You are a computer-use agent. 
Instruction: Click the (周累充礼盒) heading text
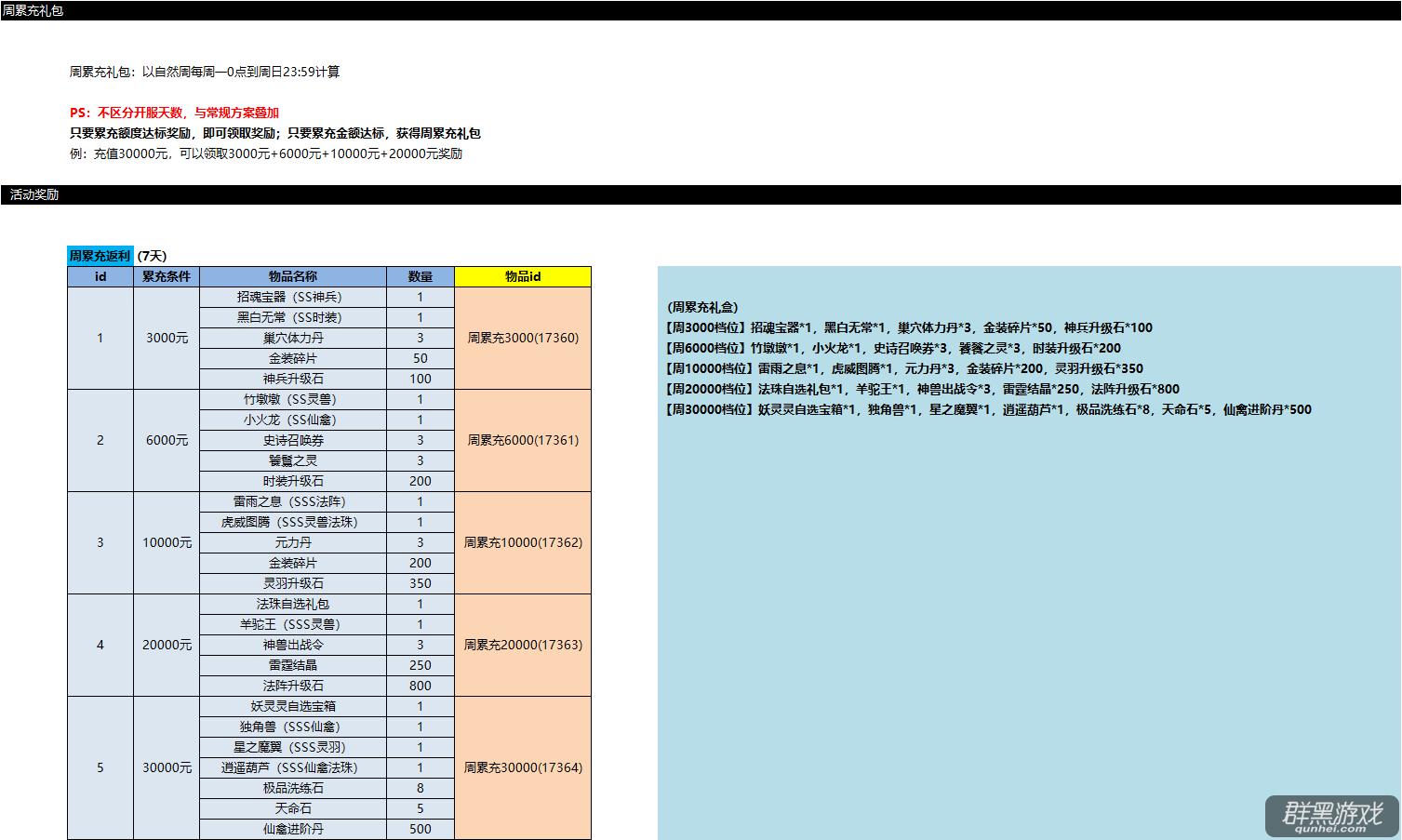(702, 307)
